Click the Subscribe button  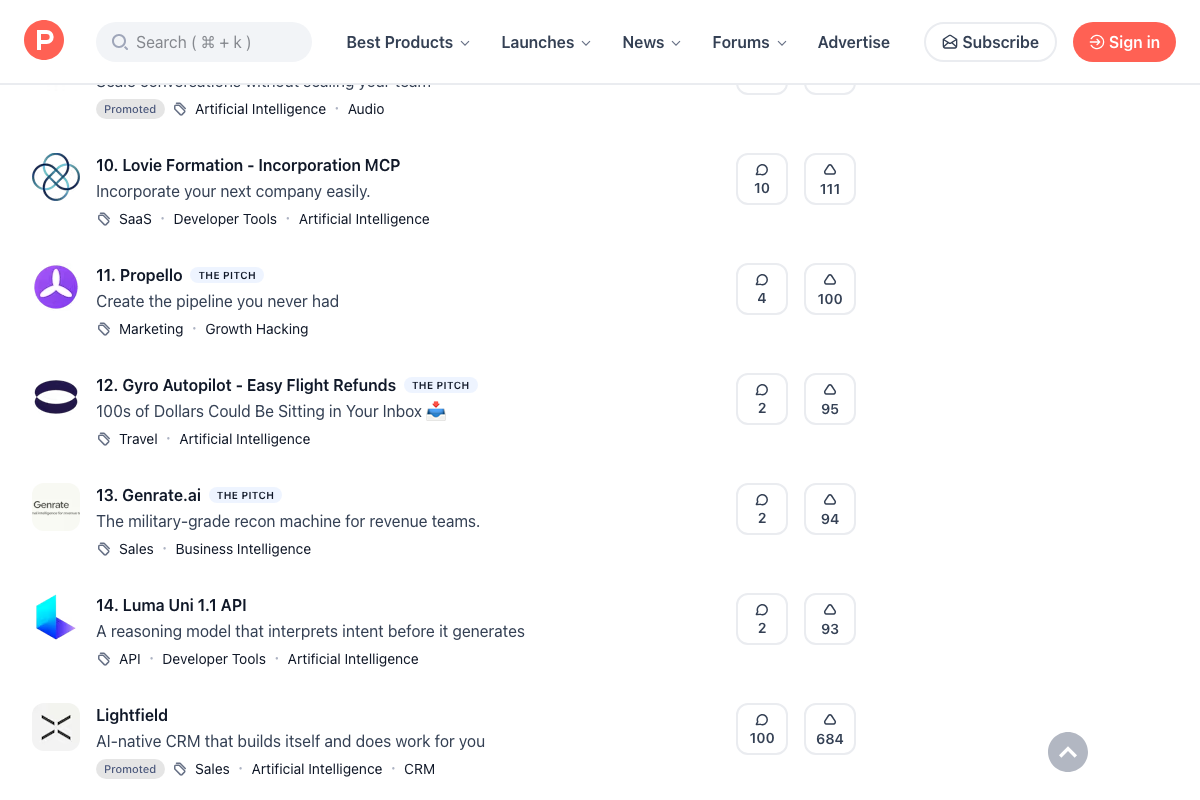click(990, 42)
